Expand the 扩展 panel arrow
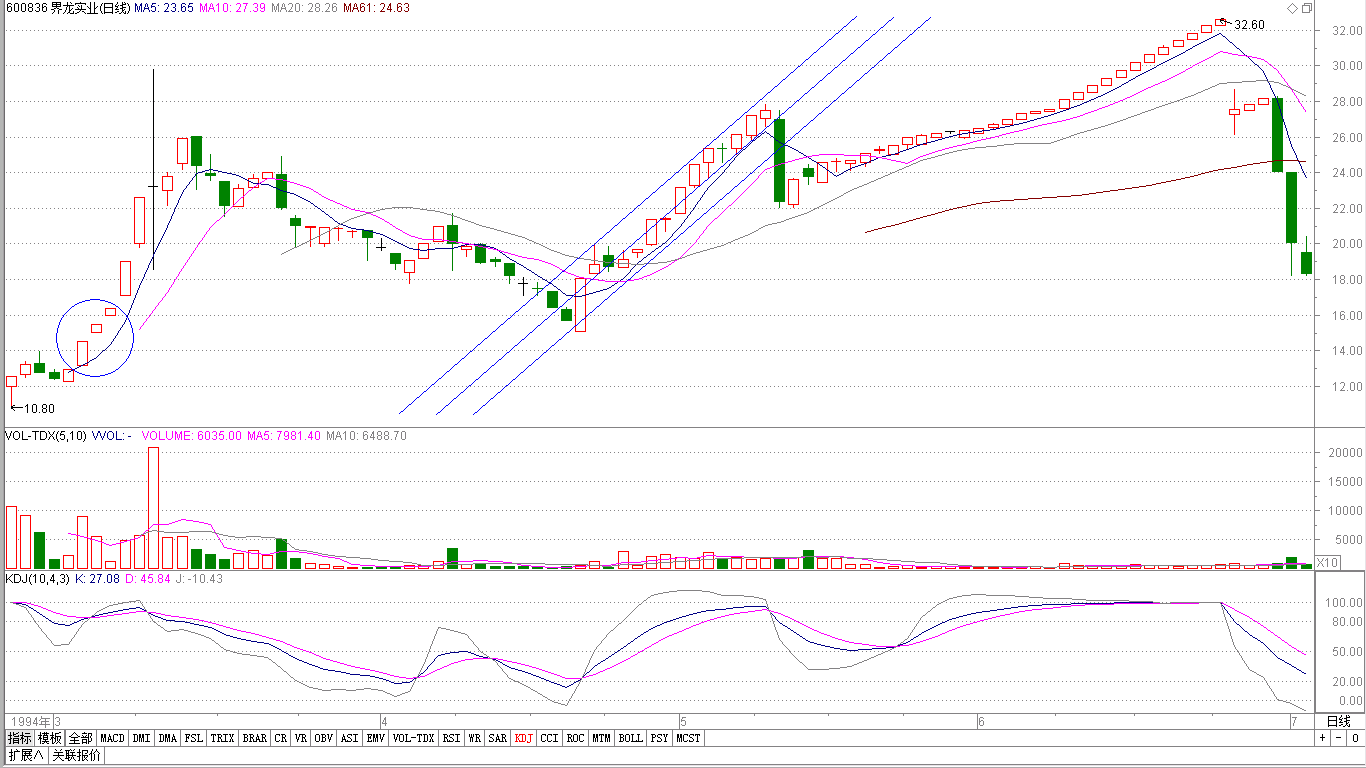 coord(25,755)
